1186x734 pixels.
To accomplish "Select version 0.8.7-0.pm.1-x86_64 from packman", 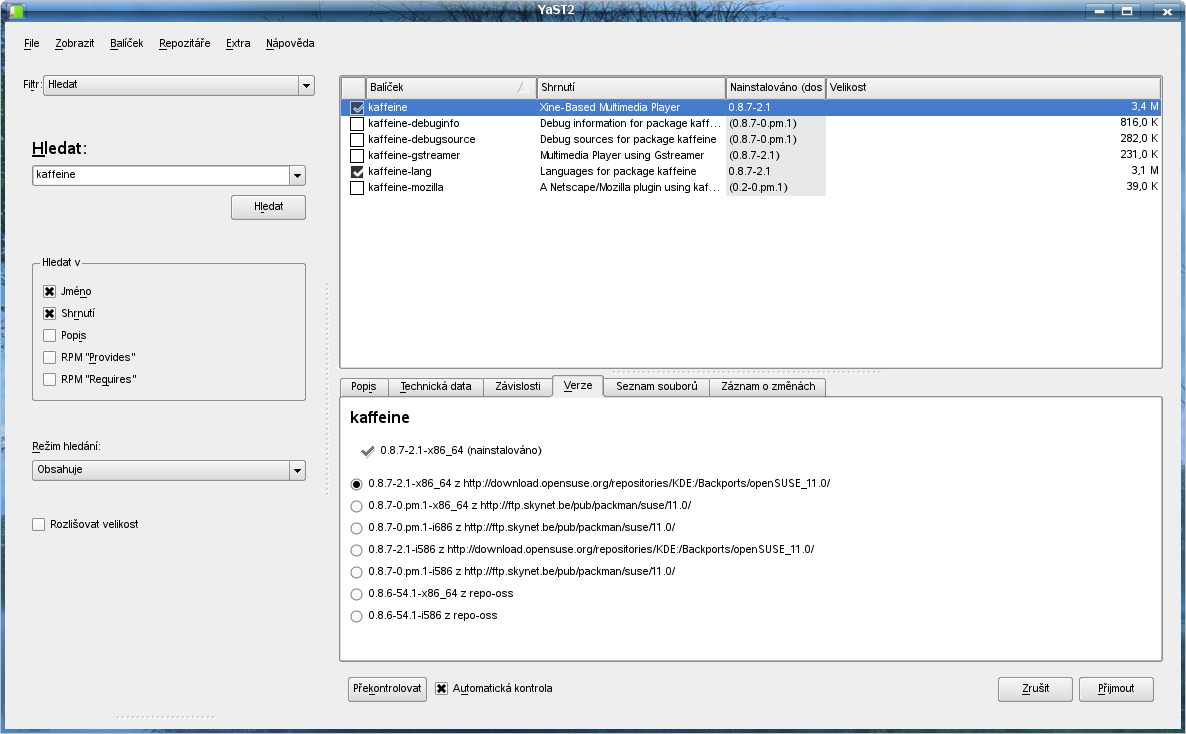I will [356, 506].
